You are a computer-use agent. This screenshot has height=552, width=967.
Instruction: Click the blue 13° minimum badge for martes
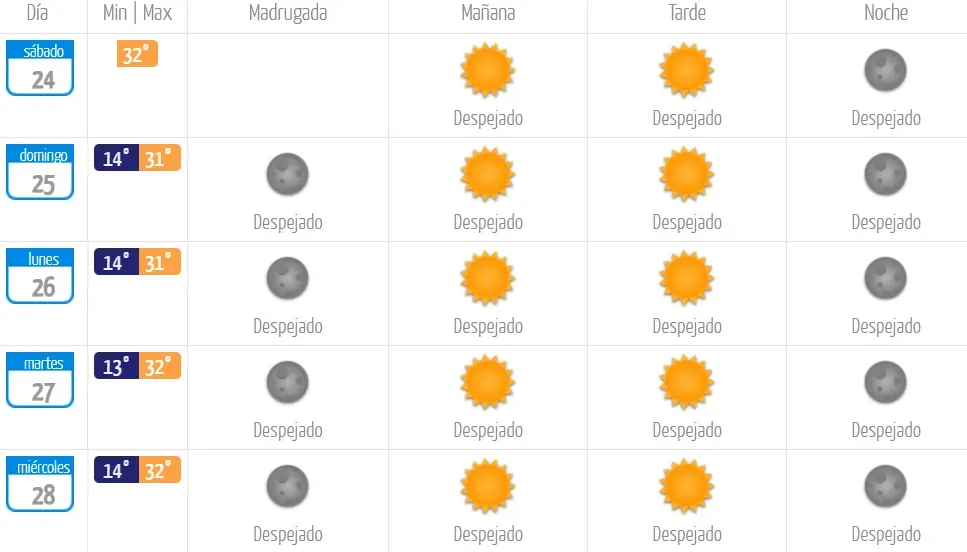click(116, 366)
